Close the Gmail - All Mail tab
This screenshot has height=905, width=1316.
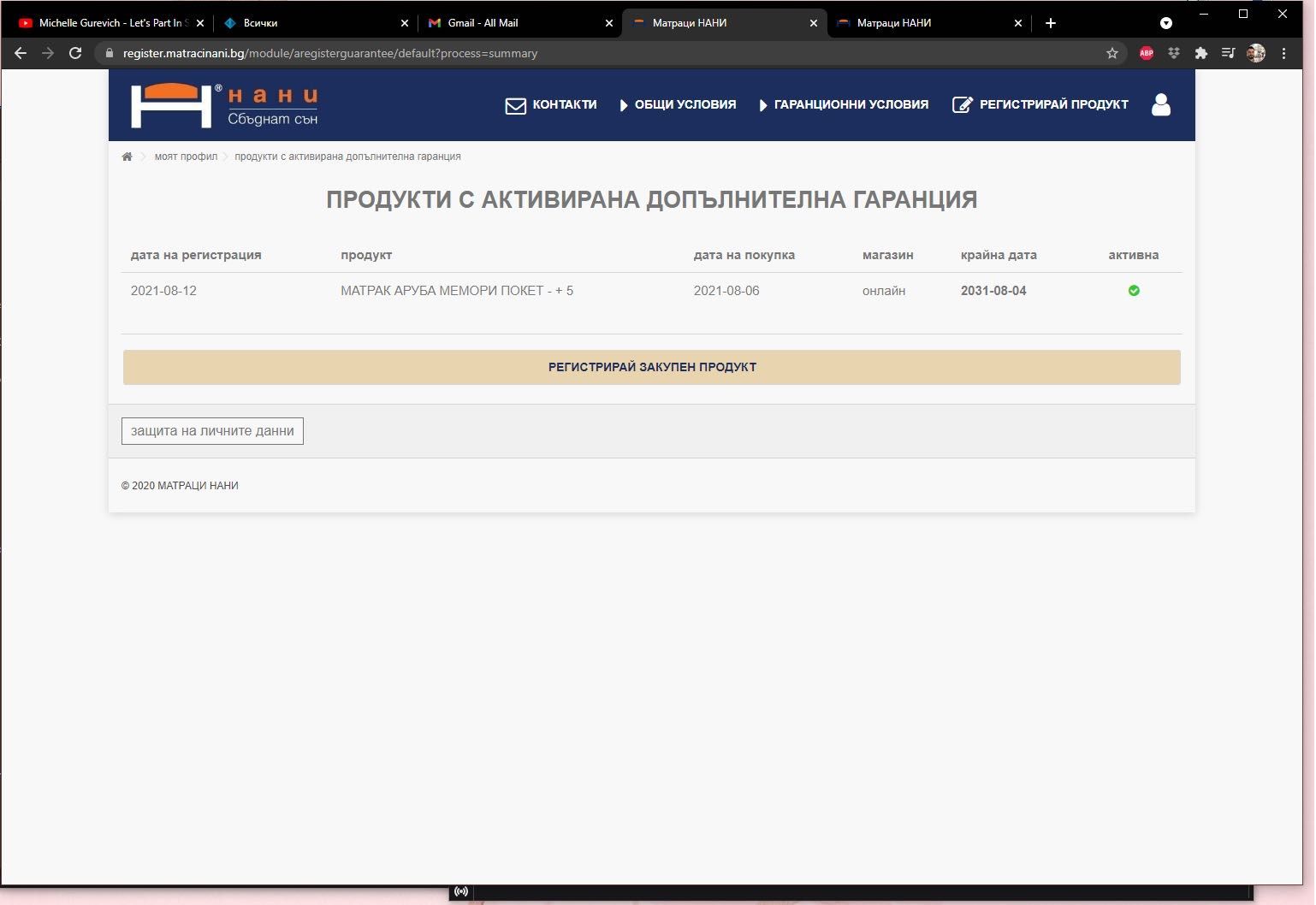pyautogui.click(x=609, y=23)
